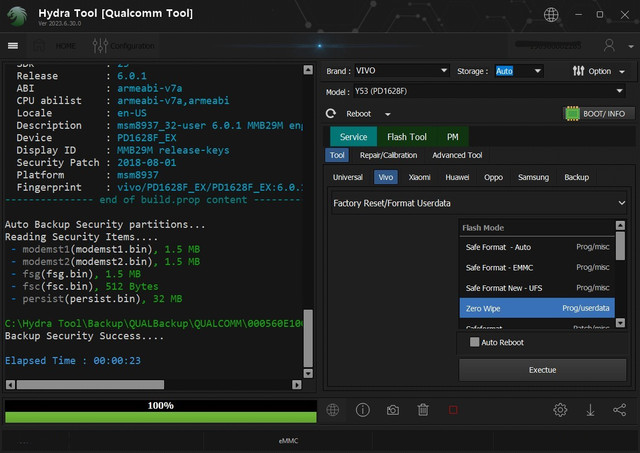Select the Advanced Tool sub-tab
Image resolution: width=640 pixels, height=453 pixels.
point(457,155)
